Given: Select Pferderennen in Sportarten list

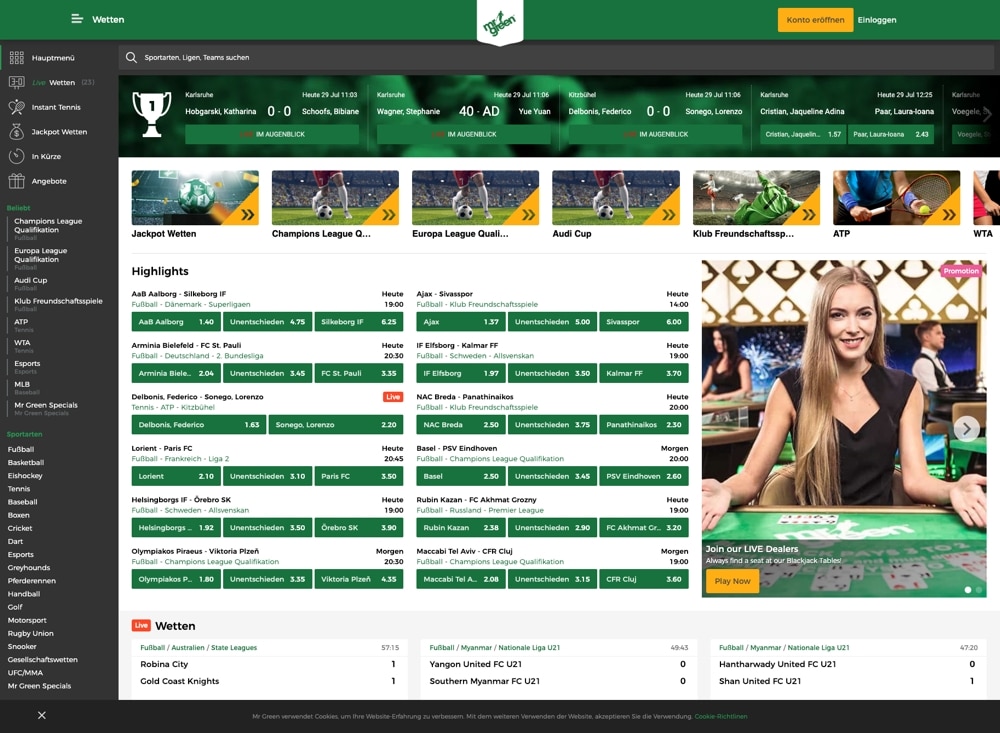Looking at the screenshot, I should pos(31,581).
